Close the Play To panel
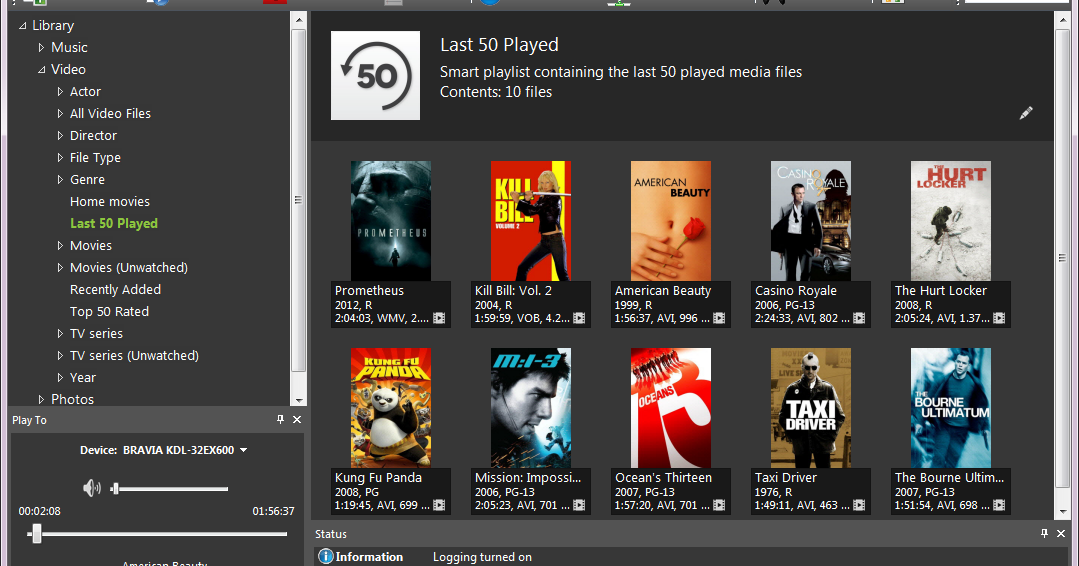The image size is (1079, 566). click(297, 420)
